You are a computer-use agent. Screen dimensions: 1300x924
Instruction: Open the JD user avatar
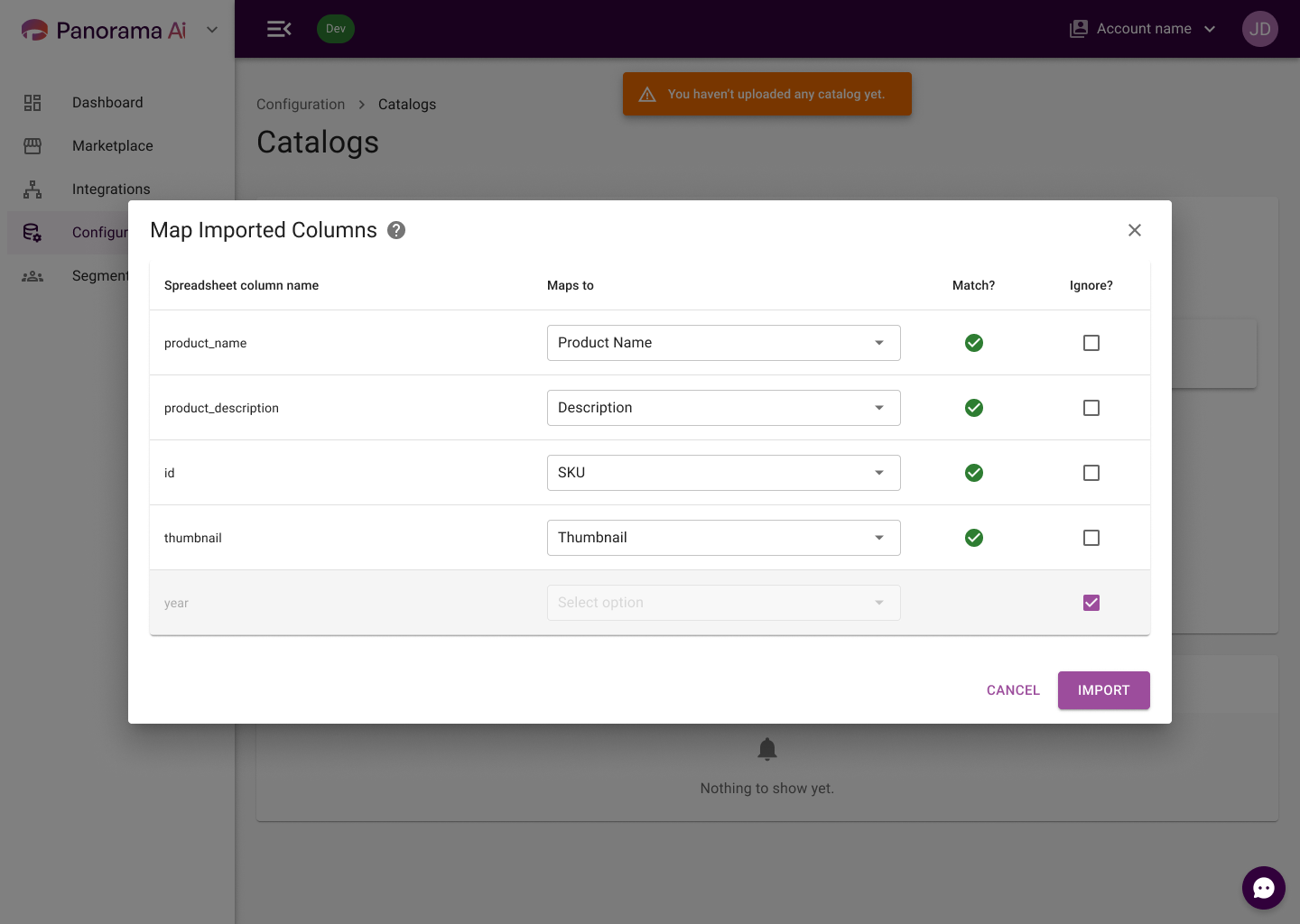(x=1260, y=29)
